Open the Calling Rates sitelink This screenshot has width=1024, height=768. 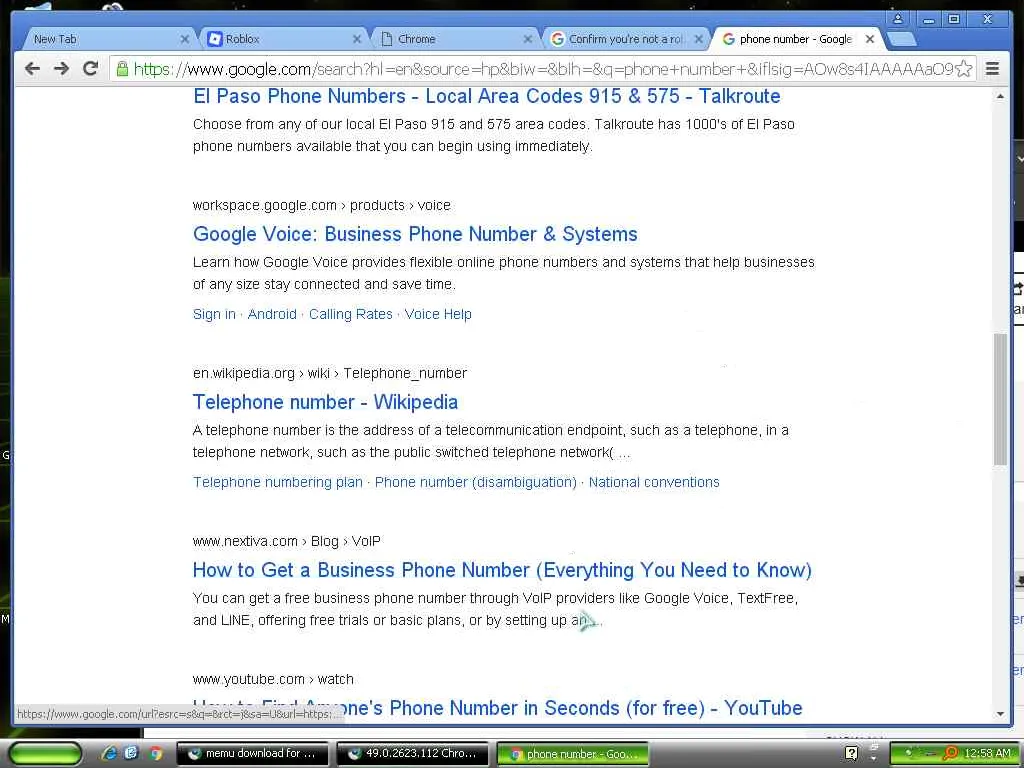pos(351,314)
